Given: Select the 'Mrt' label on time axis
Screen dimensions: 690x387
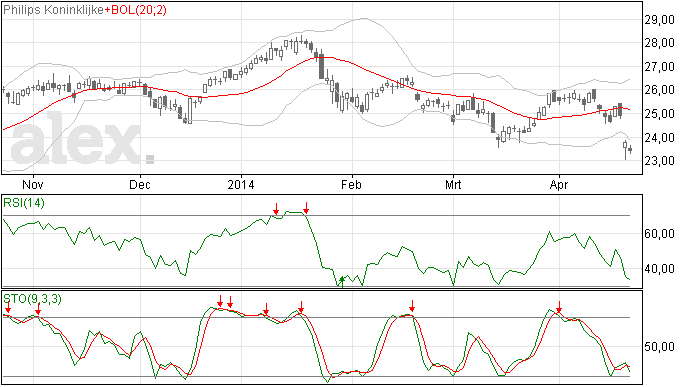Looking at the screenshot, I should pyautogui.click(x=453, y=184).
